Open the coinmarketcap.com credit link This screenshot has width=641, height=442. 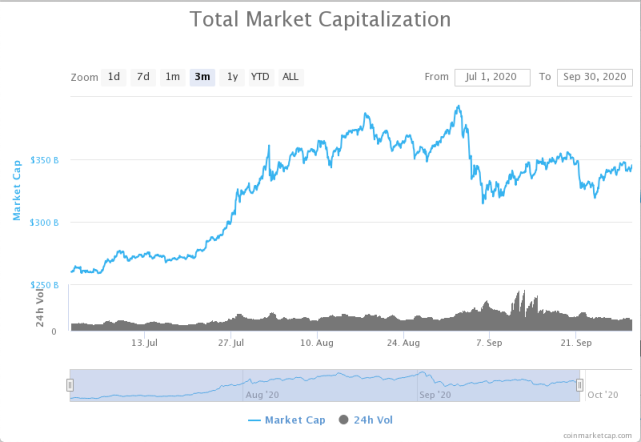tap(598, 435)
